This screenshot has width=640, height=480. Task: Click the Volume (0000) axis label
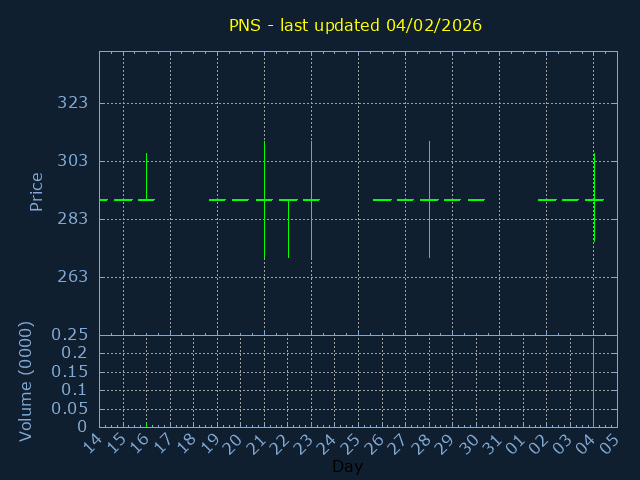tap(26, 381)
